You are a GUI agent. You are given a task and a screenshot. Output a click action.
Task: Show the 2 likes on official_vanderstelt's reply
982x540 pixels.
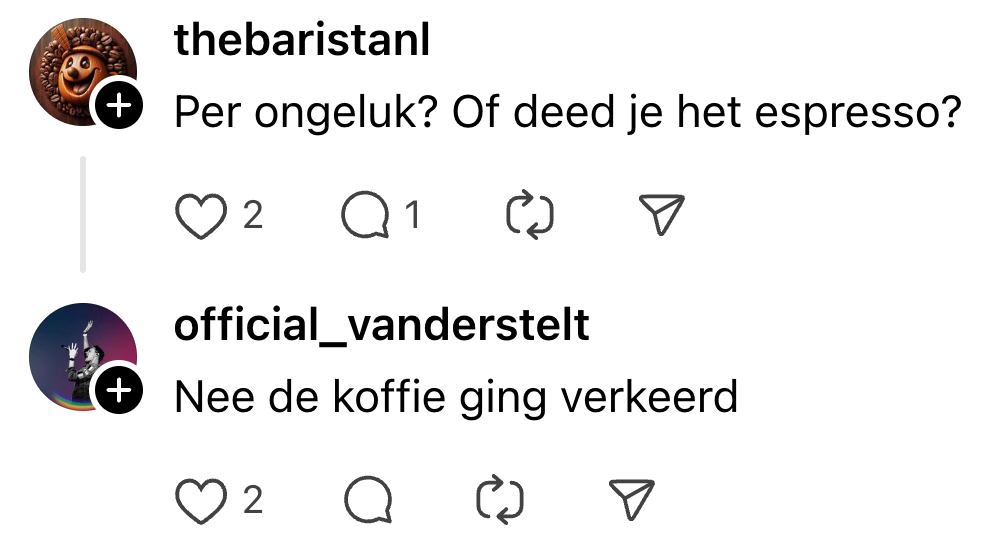click(253, 499)
